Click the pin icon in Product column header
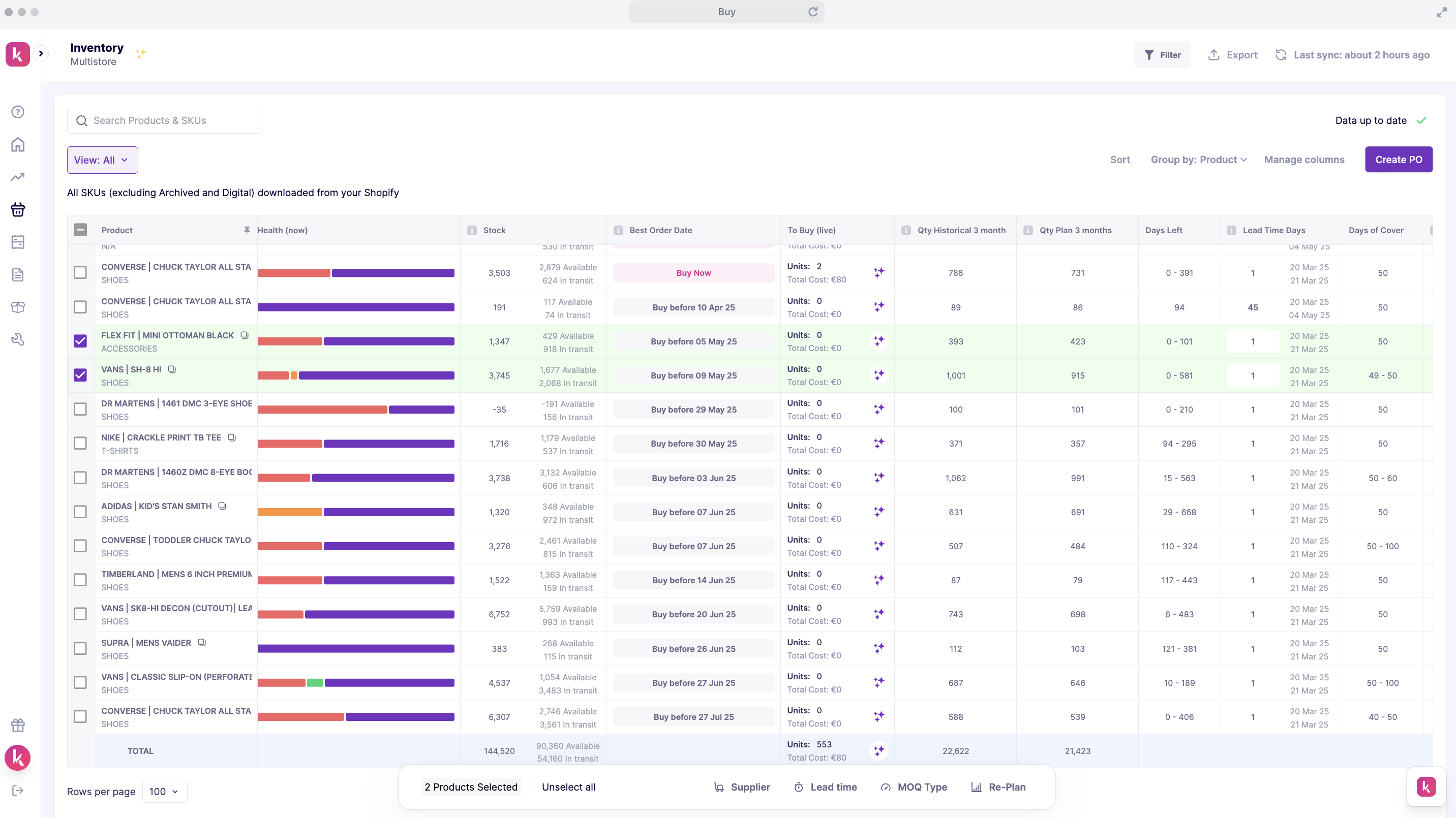Image resolution: width=1456 pixels, height=818 pixels. 247,230
